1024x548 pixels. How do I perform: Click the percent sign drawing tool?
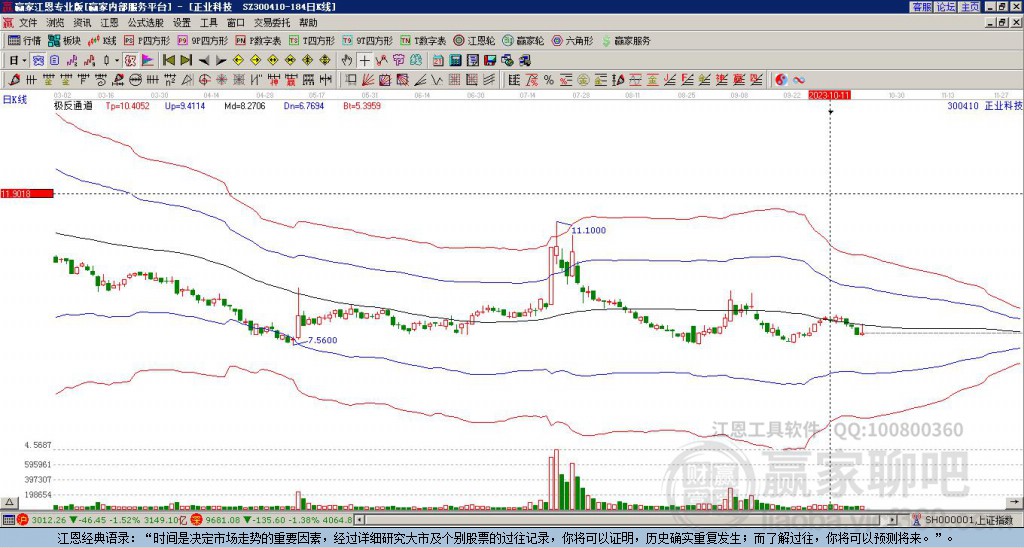click(x=549, y=80)
